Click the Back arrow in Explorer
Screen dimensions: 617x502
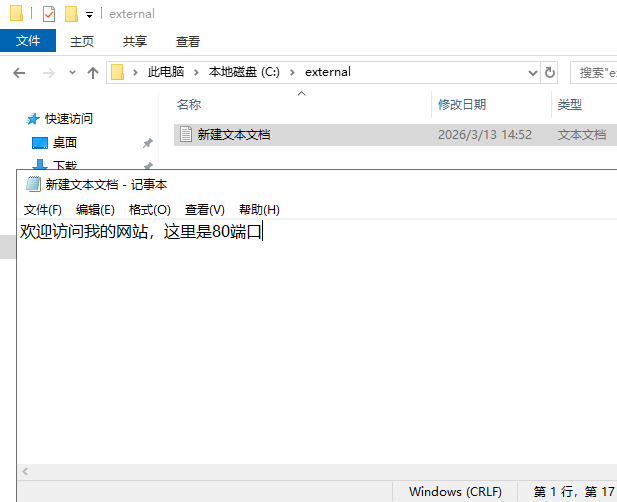[20, 73]
